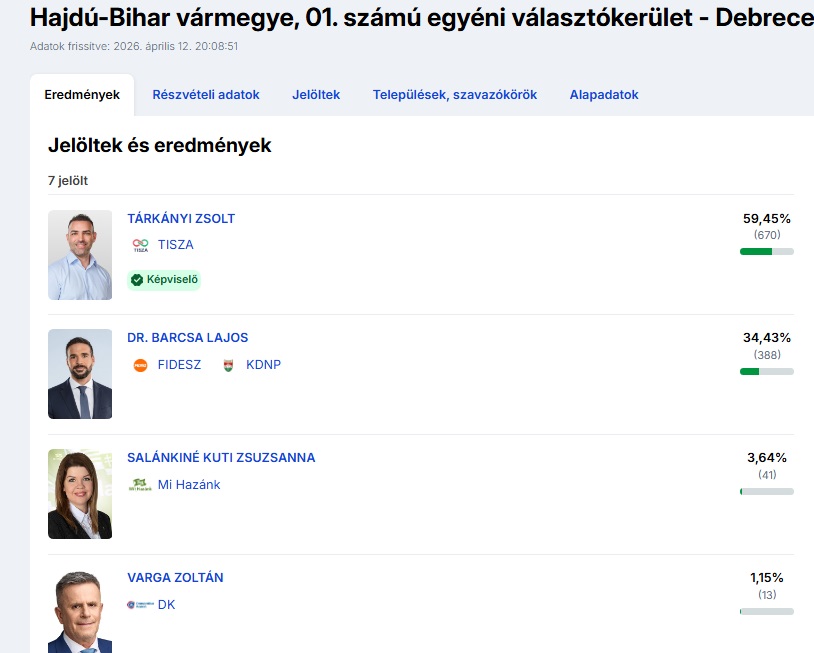
Task: Click Dr. Barcsa Lajos's portrait photo
Action: pos(80,374)
